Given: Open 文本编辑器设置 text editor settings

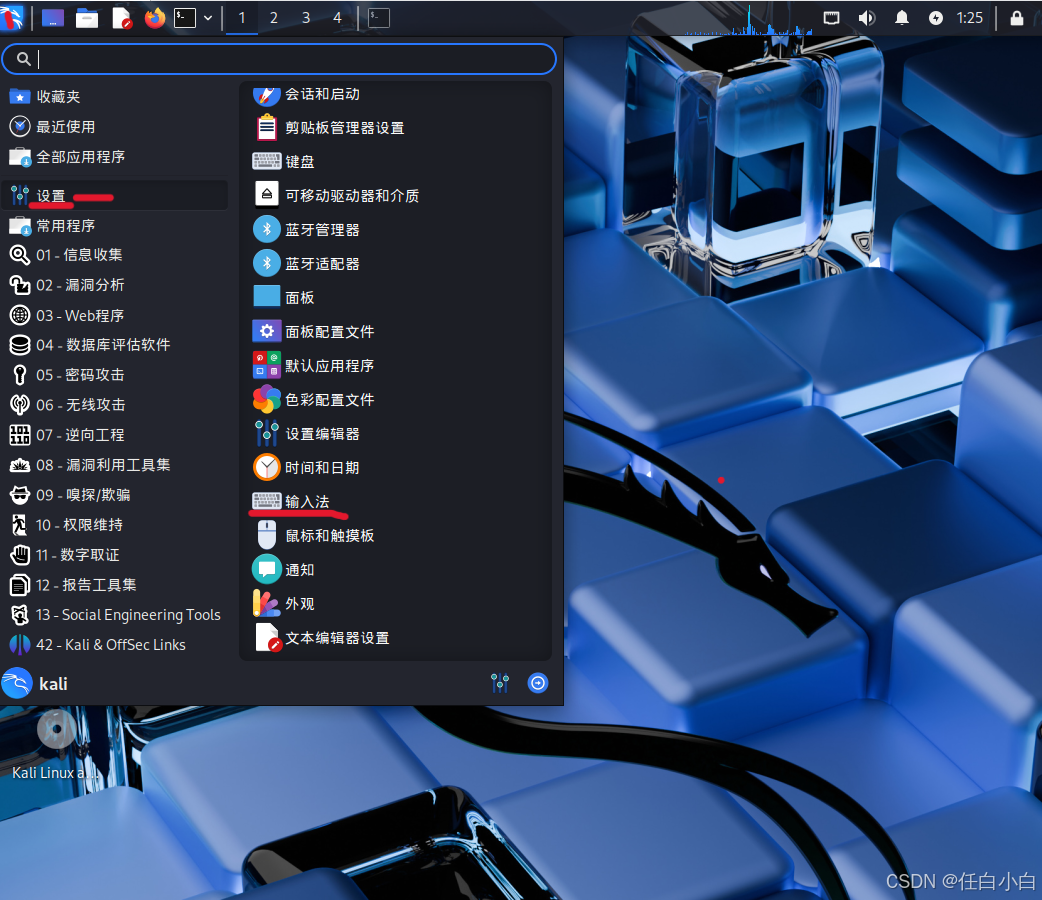Looking at the screenshot, I should [x=395, y=637].
